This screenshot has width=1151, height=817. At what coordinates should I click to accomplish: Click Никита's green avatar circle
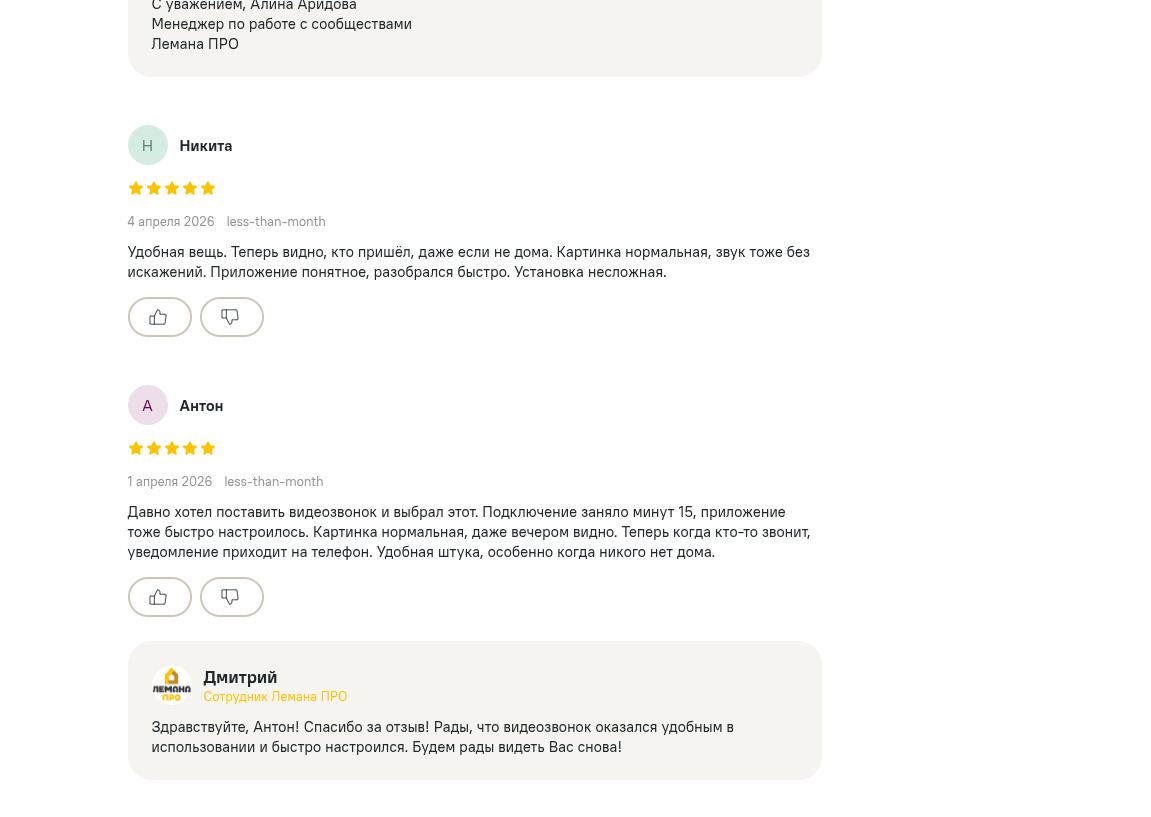(x=148, y=145)
